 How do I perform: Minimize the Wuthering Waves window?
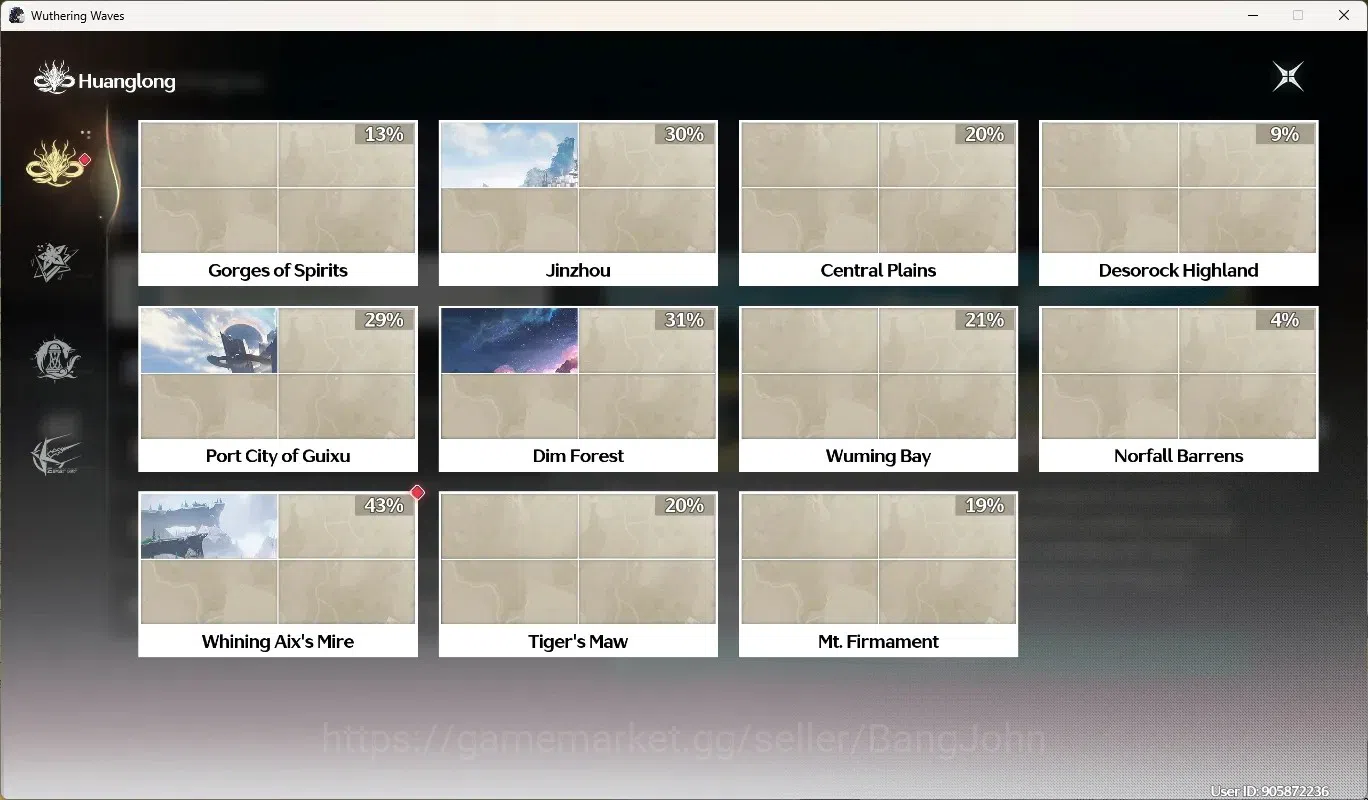(x=1253, y=15)
